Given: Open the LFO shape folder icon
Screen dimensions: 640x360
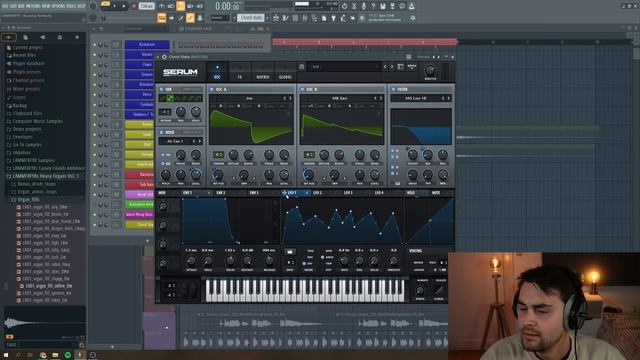Looking at the screenshot, I should 289,252.
